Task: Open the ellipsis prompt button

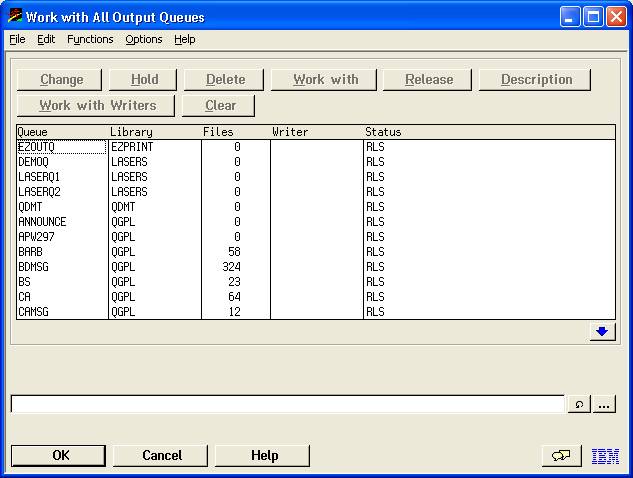Action: pos(604,404)
